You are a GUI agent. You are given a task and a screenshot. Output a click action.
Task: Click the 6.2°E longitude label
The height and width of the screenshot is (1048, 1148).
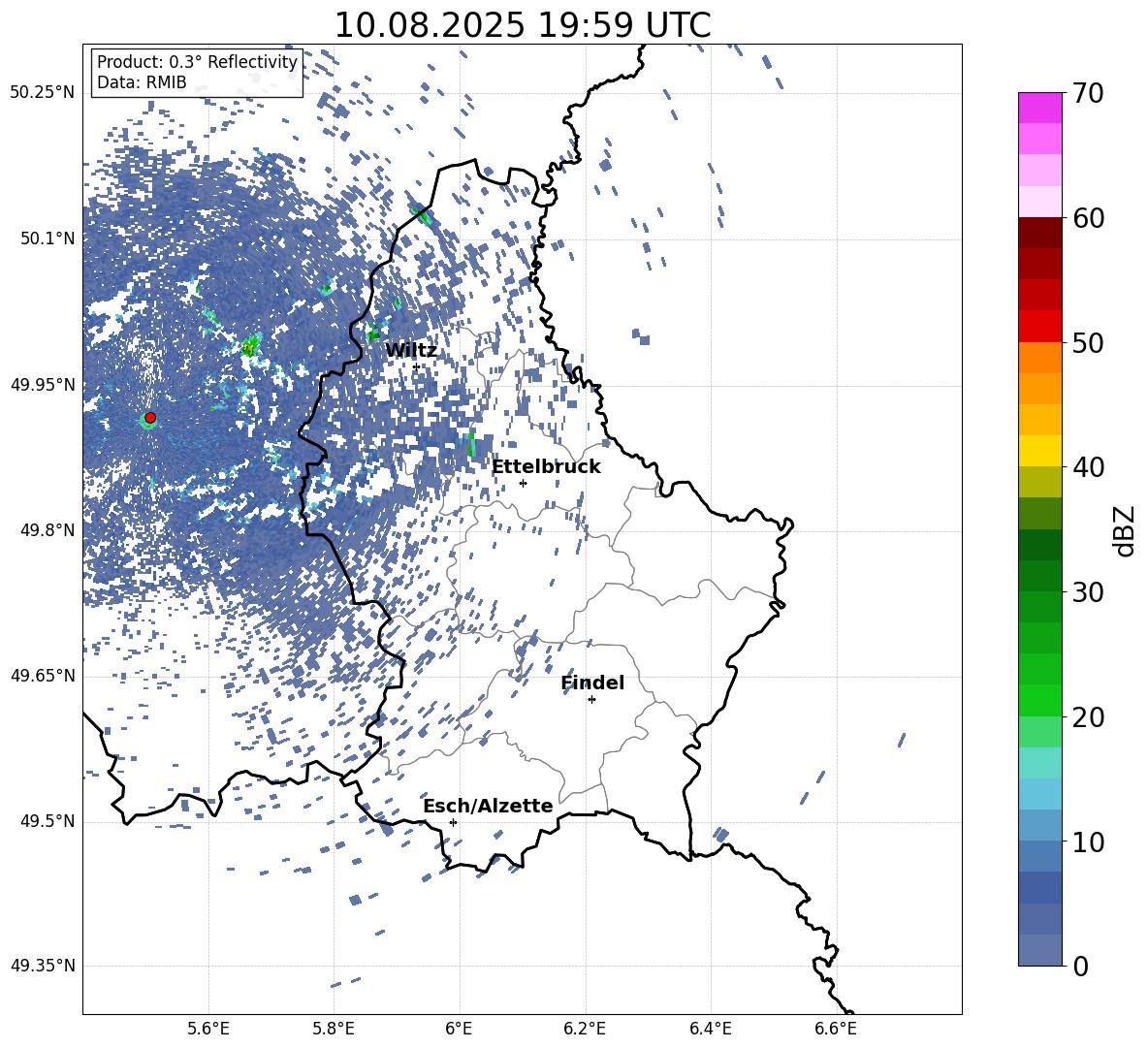click(585, 1029)
